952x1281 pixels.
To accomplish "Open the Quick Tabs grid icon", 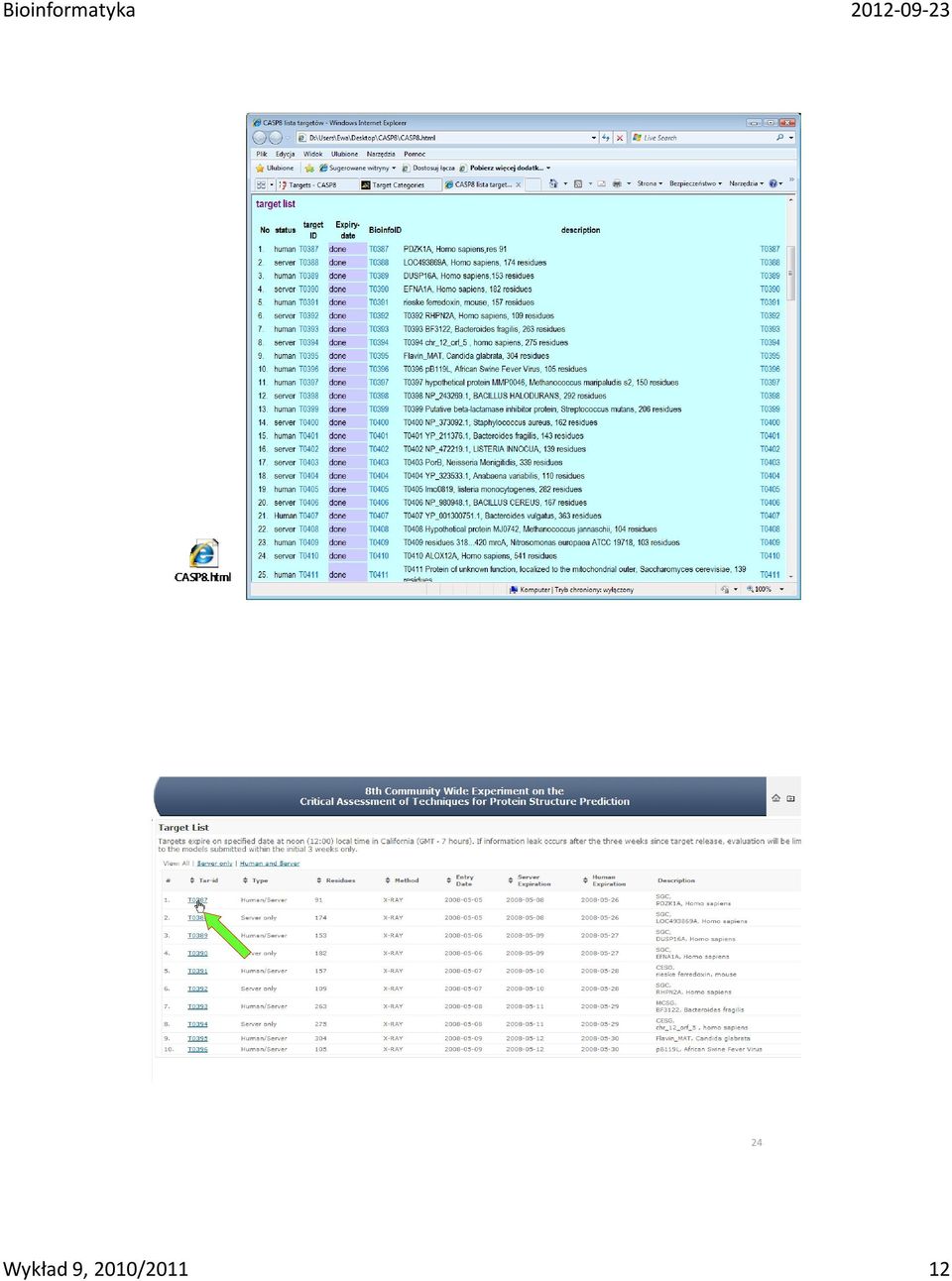I will tap(261, 184).
